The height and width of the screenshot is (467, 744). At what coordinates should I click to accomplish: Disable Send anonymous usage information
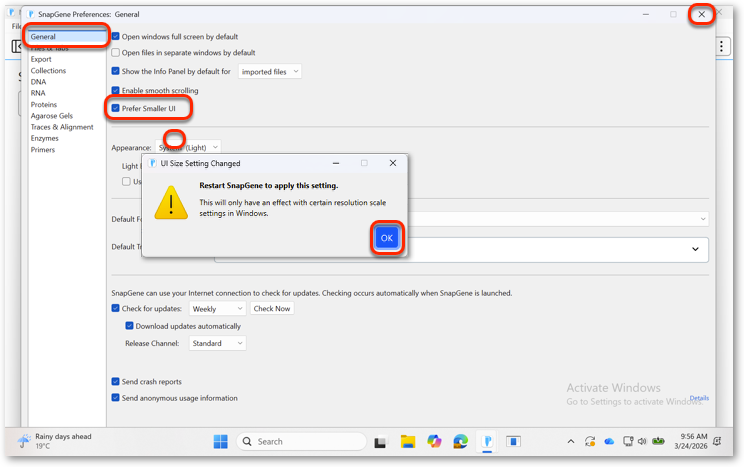point(115,397)
